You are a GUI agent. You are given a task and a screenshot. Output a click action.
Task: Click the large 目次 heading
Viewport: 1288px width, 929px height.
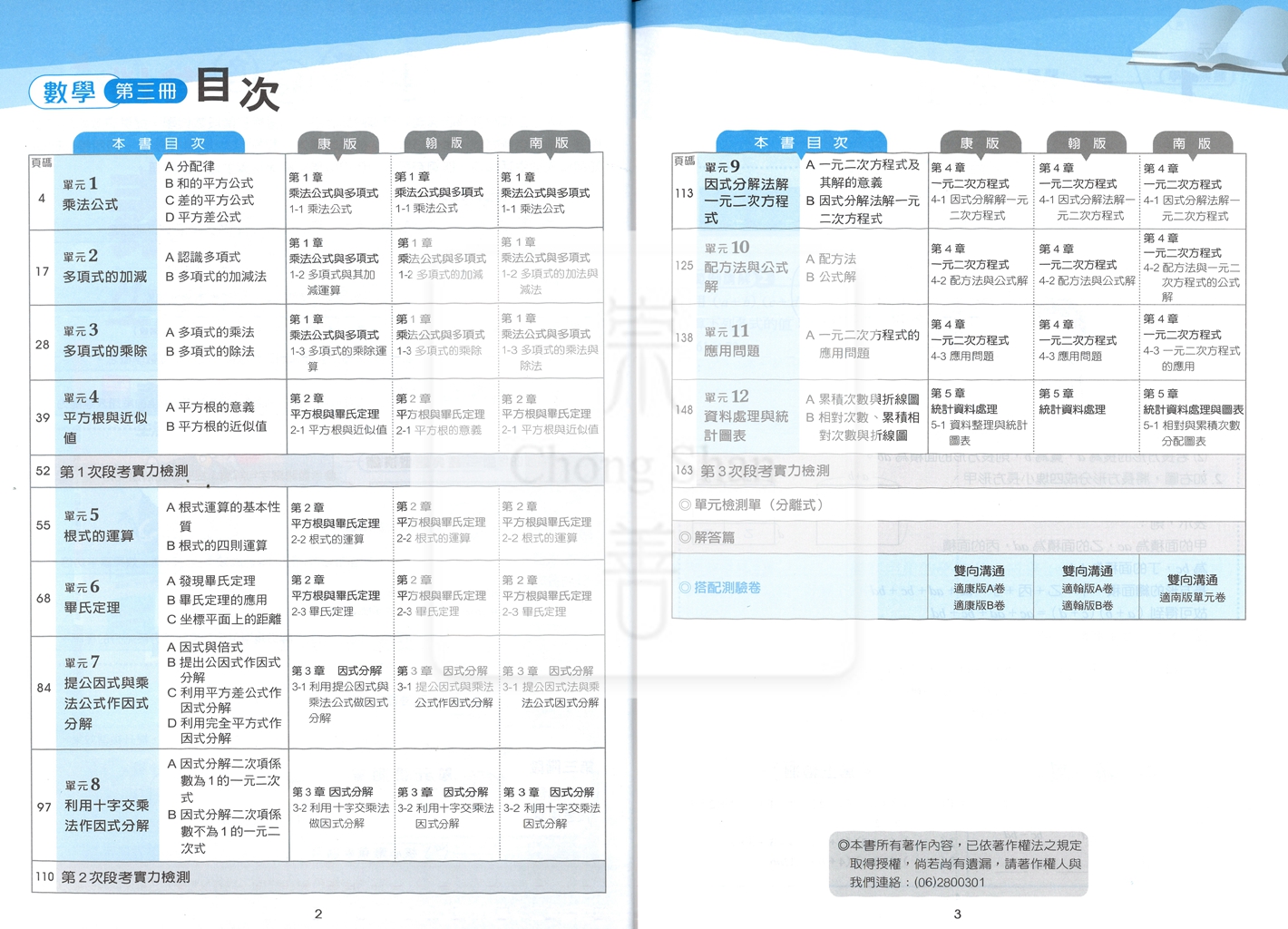[238, 89]
